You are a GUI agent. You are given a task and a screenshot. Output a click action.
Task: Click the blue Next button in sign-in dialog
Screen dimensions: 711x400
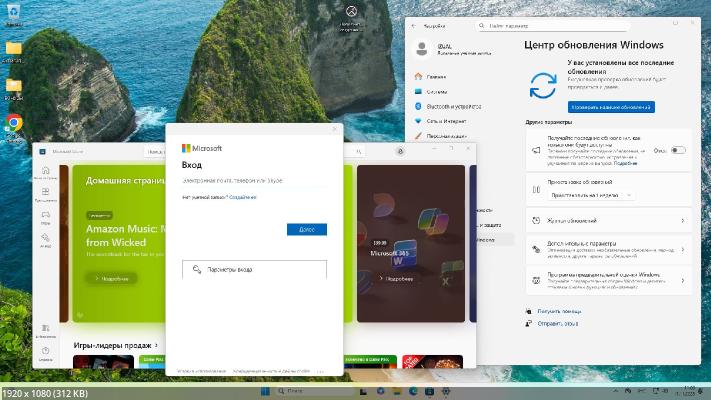(x=306, y=229)
